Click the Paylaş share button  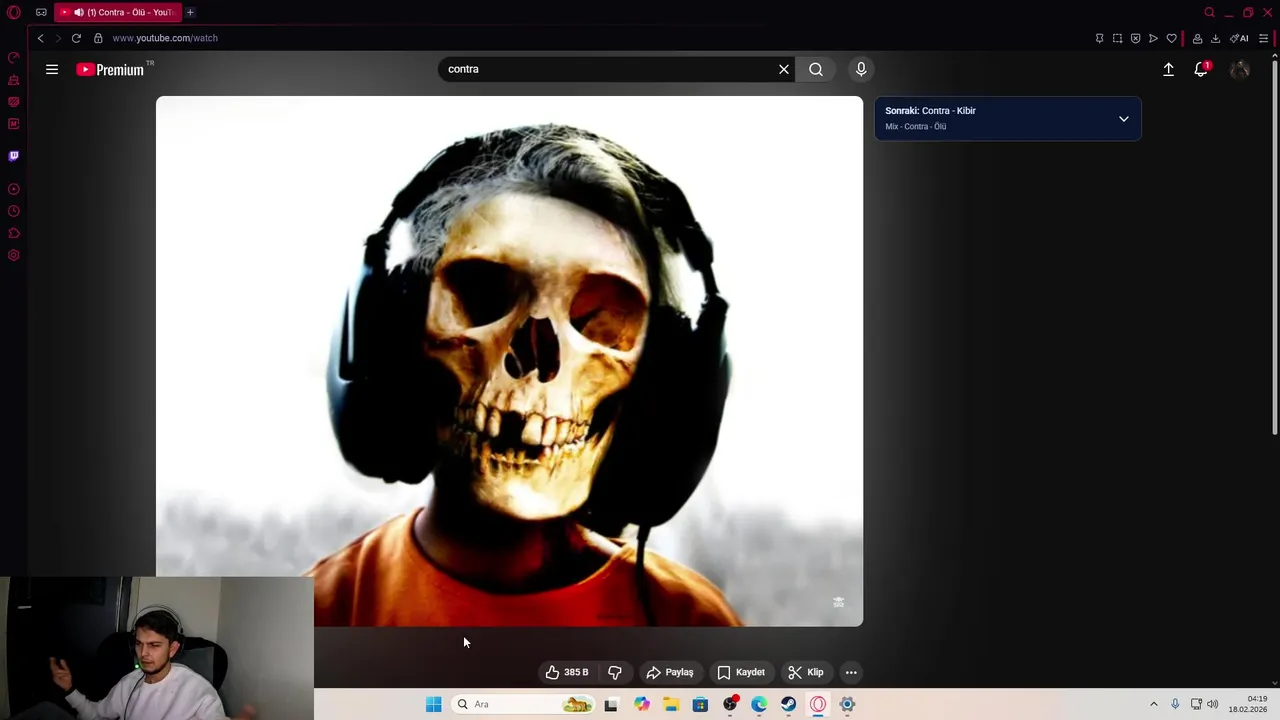point(670,672)
